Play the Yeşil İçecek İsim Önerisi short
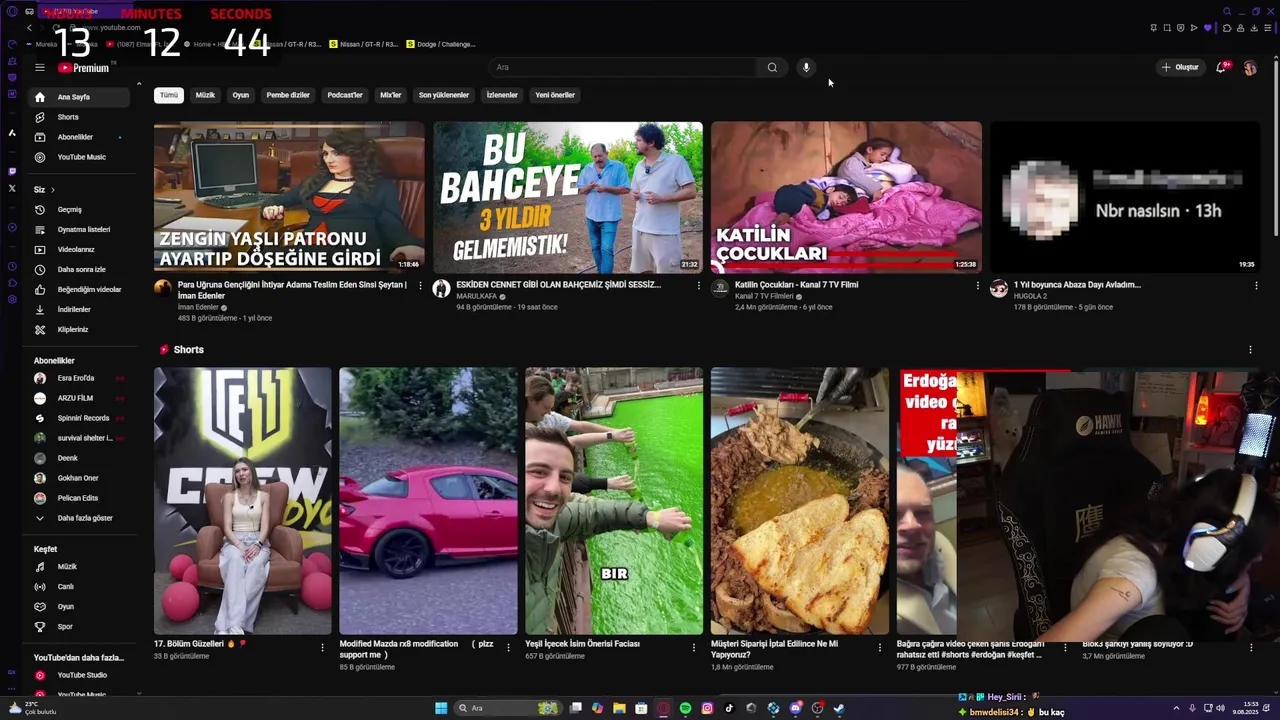 614,501
